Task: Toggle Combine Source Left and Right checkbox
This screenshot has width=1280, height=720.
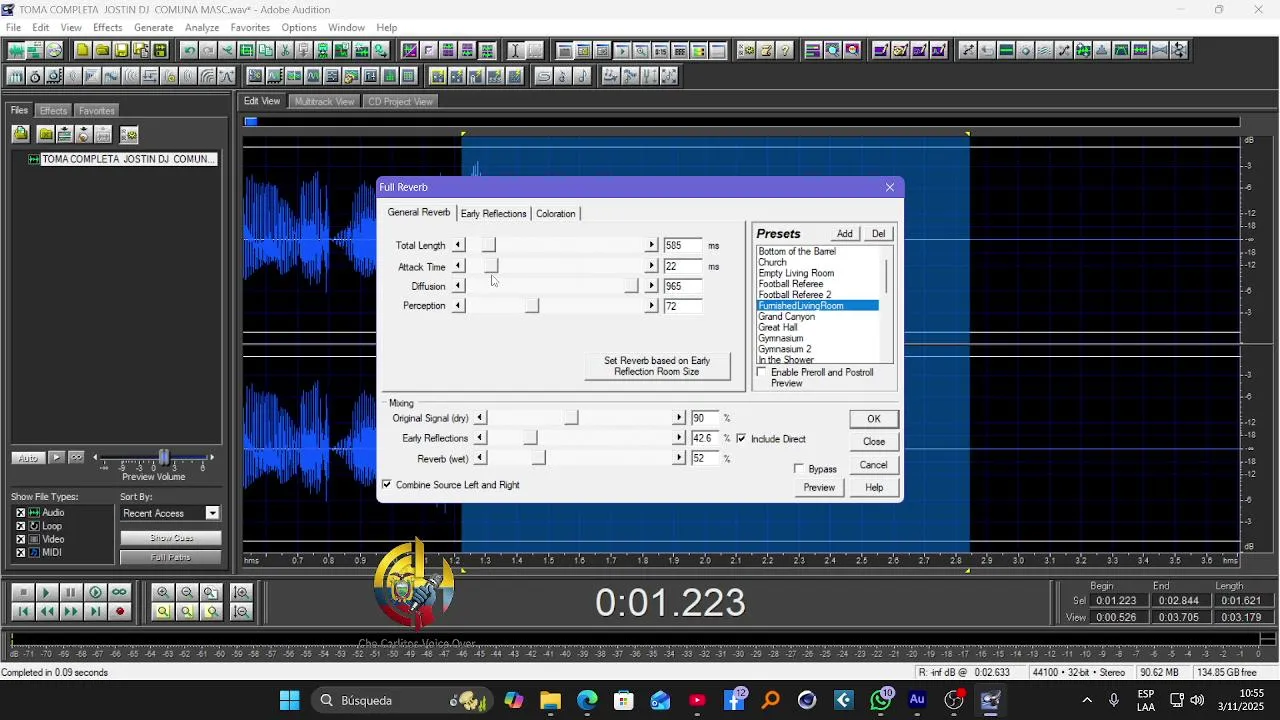Action: [387, 484]
